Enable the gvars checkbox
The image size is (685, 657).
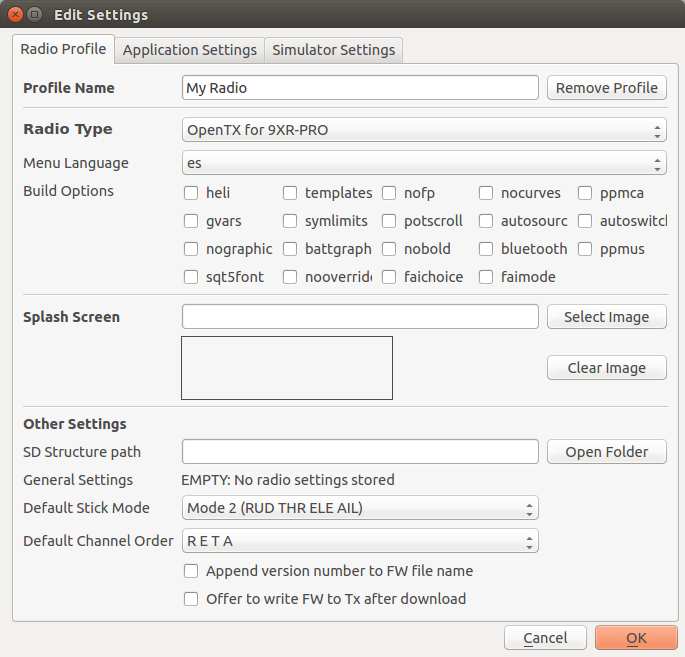191,221
